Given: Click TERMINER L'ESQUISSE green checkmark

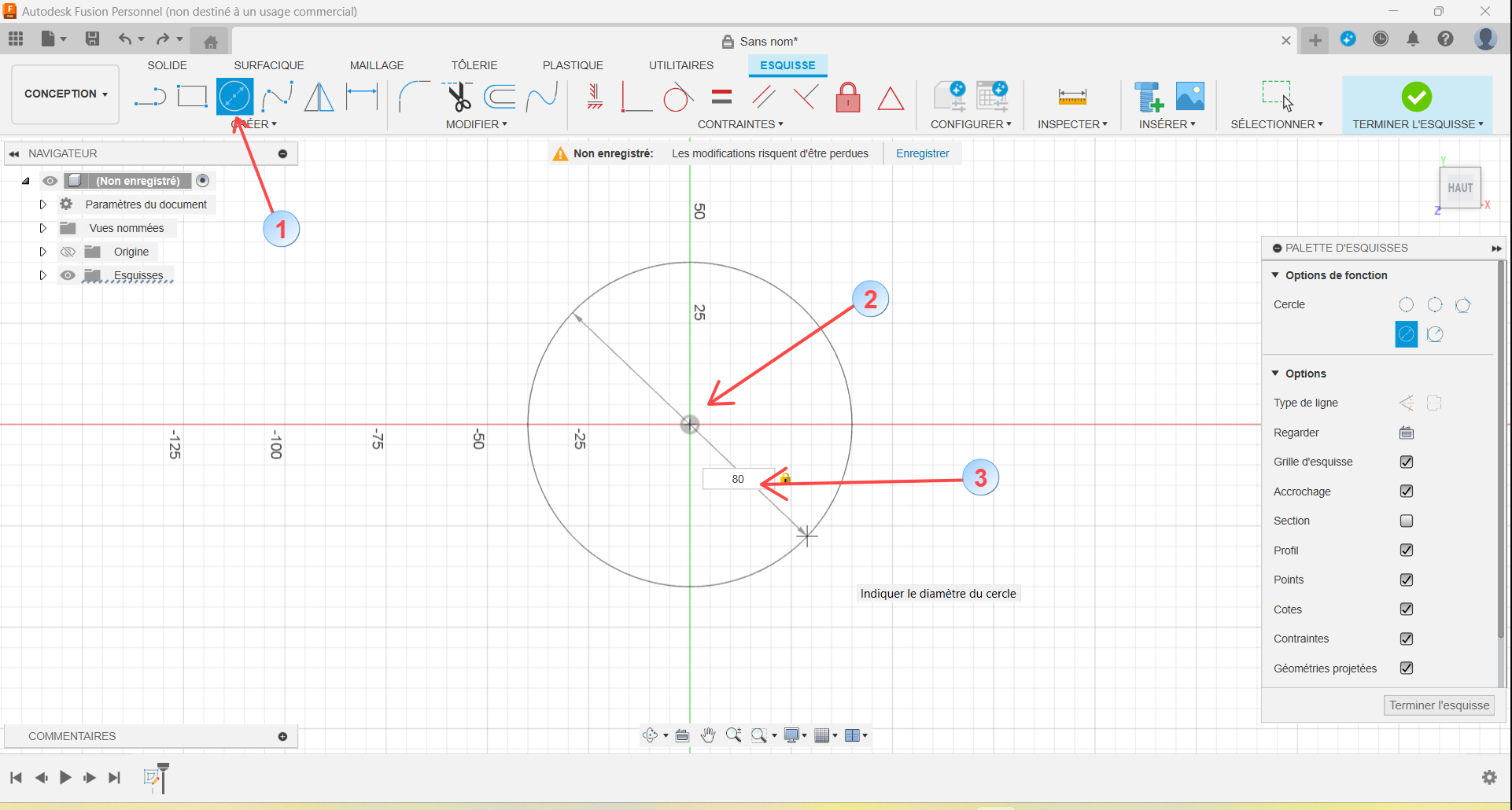Looking at the screenshot, I should [x=1417, y=98].
